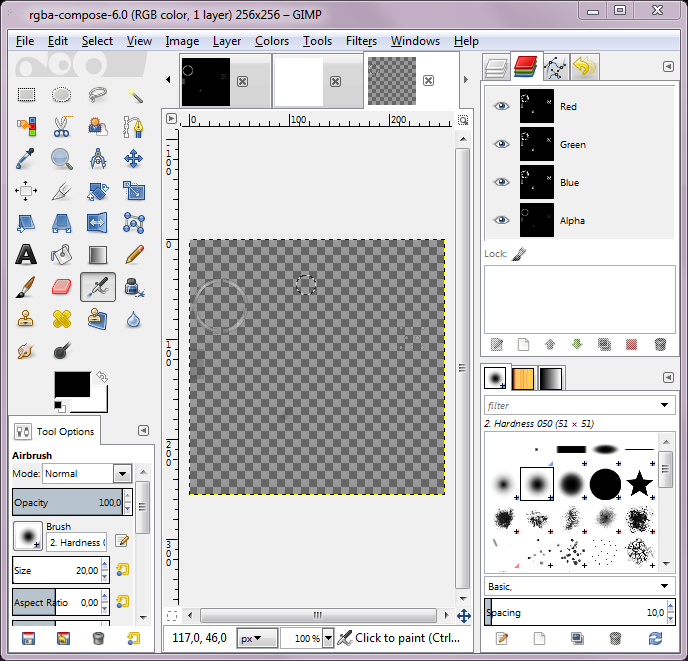Open the Colors menu
This screenshot has height=661, width=688.
[271, 41]
